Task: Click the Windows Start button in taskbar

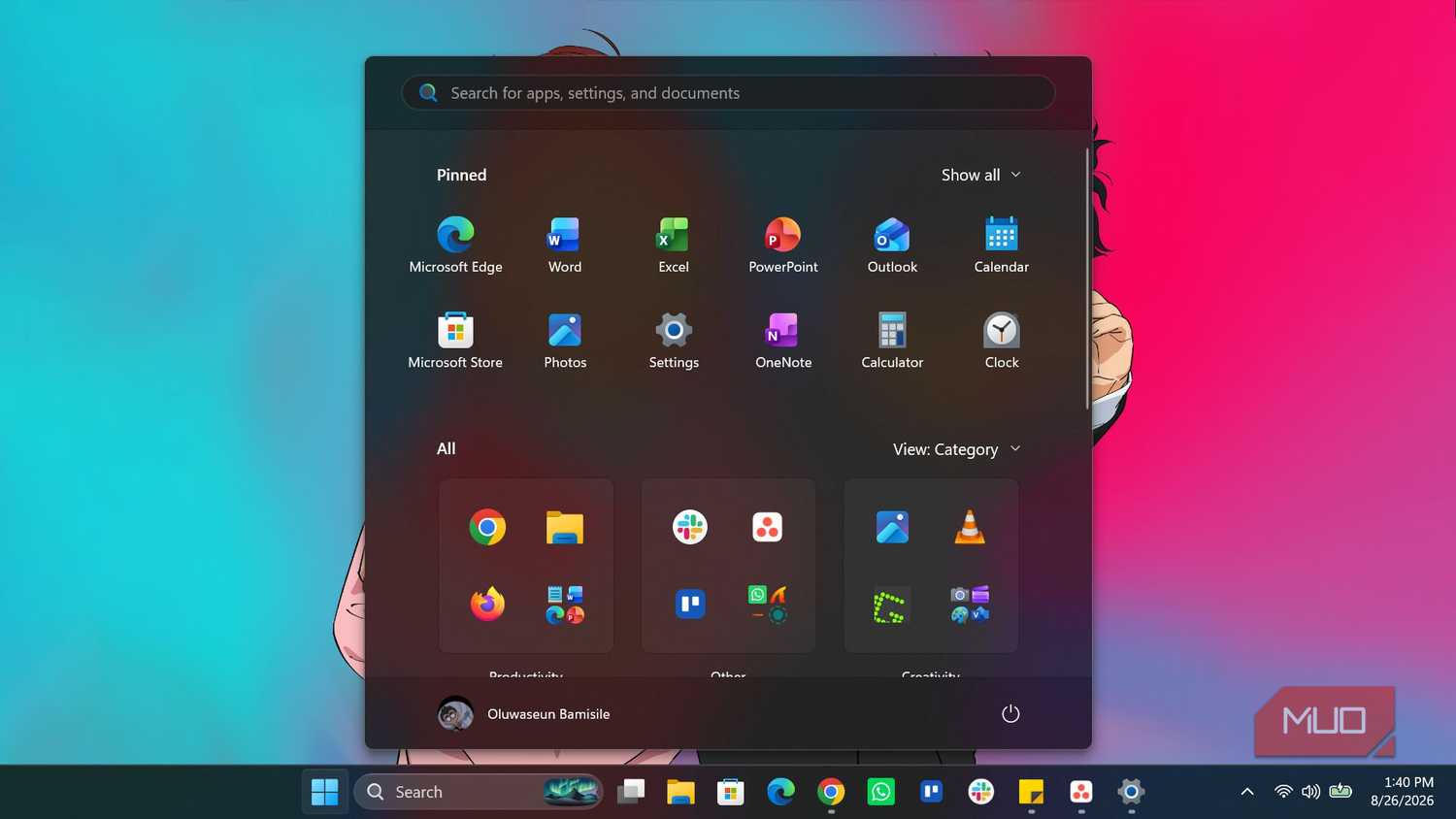Action: point(324,792)
